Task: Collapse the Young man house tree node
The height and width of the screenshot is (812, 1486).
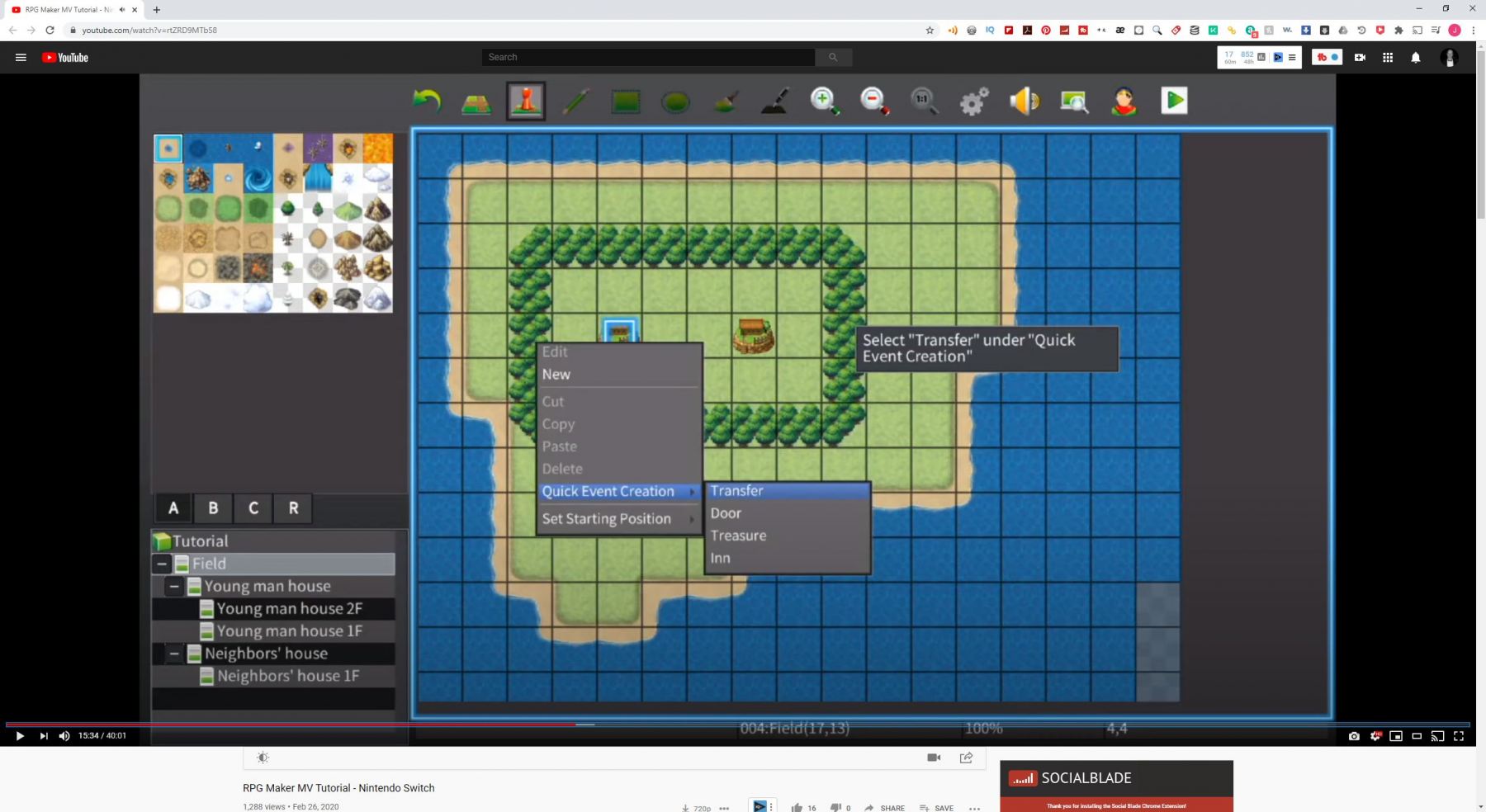Action: click(174, 586)
